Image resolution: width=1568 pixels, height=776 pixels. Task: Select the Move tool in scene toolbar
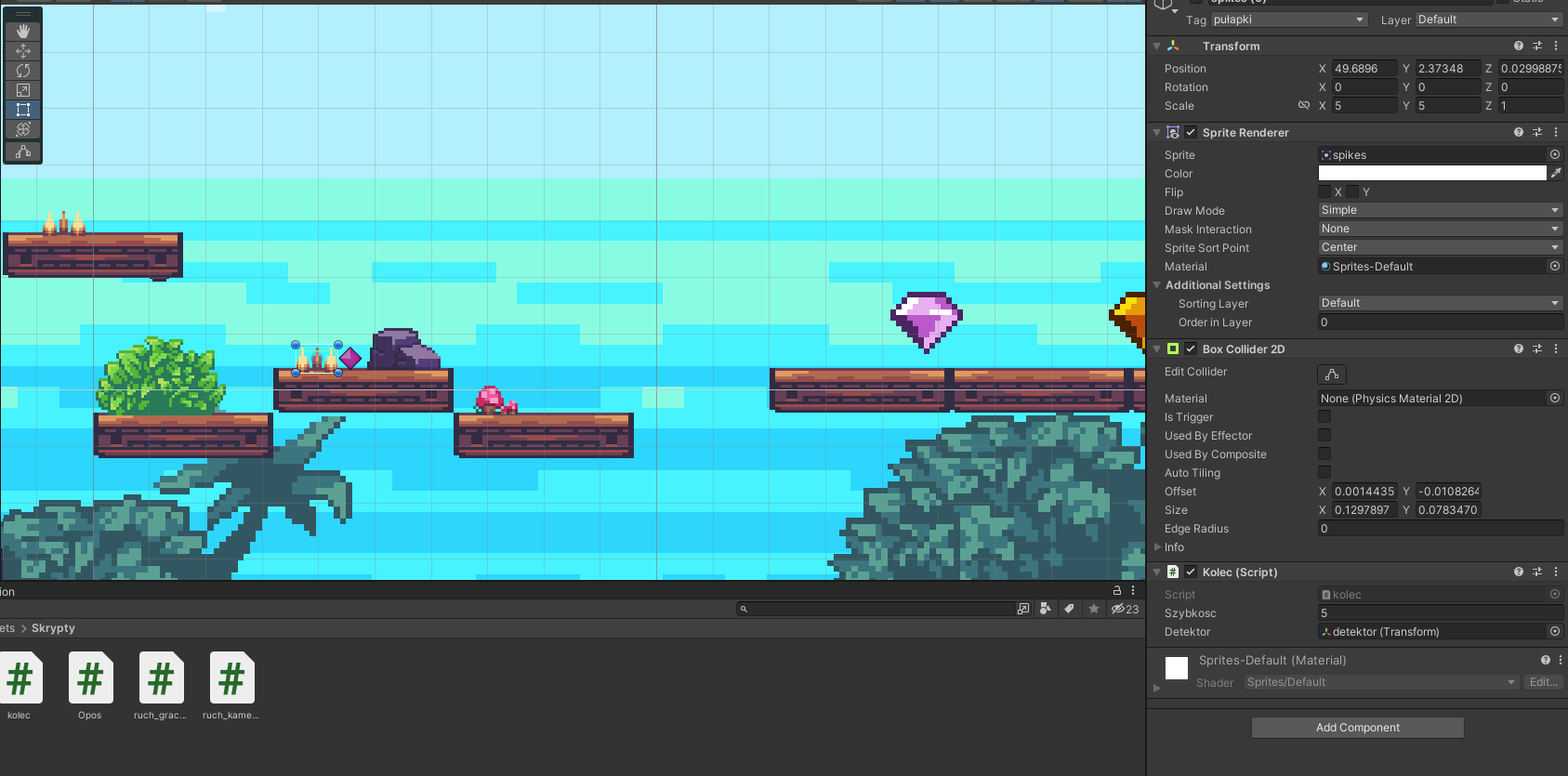23,51
